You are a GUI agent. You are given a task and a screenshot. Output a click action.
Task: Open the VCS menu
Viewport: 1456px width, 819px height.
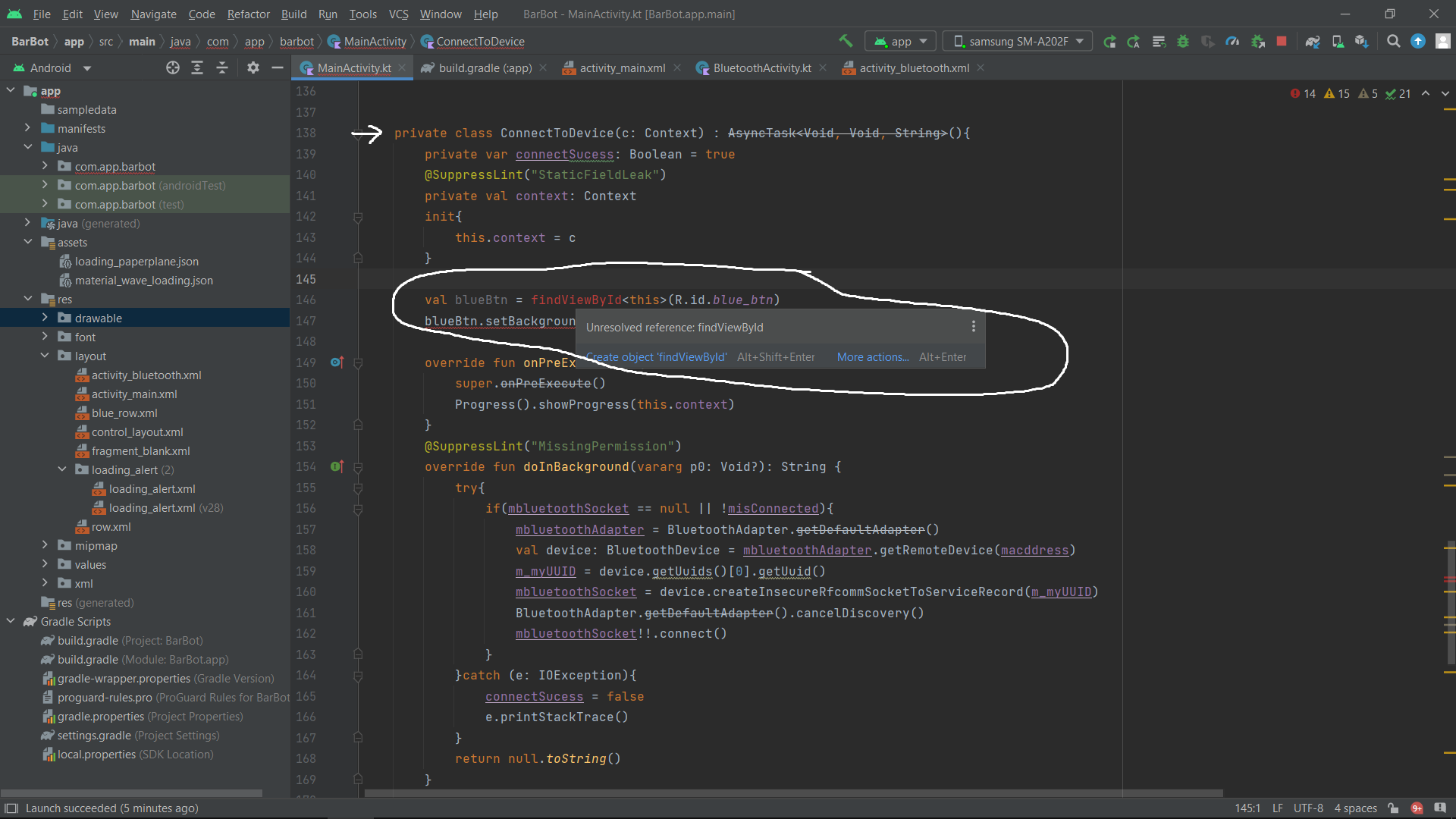pyautogui.click(x=398, y=14)
